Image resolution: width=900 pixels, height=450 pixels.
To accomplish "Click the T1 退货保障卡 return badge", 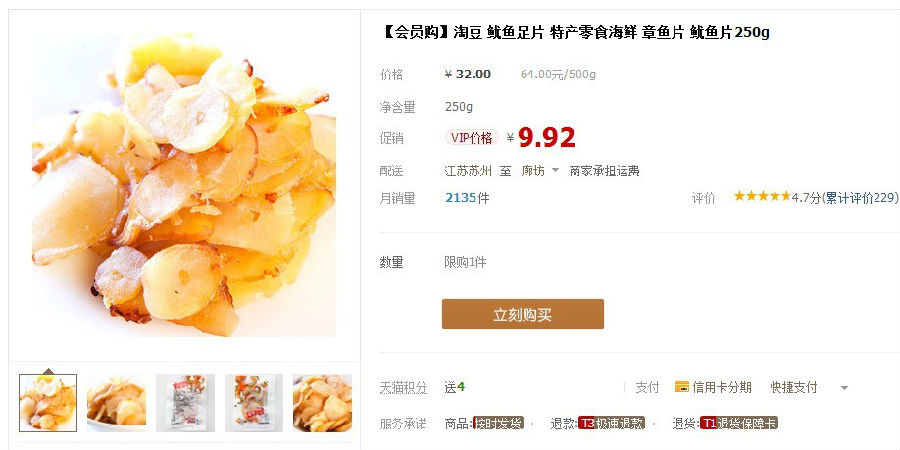I will [x=739, y=424].
